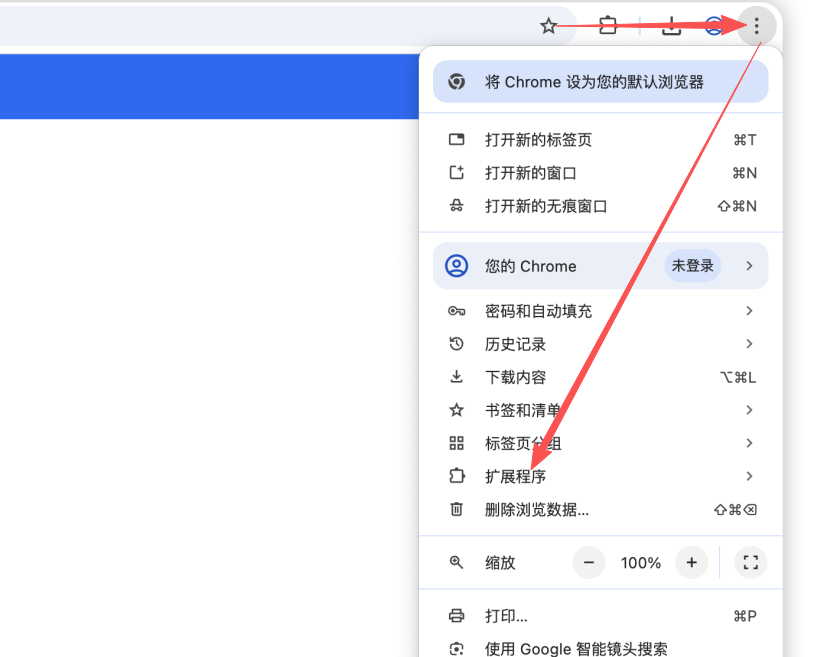Click the puzzle icon beside 扩展程序
Image resolution: width=821 pixels, height=657 pixels.
pyautogui.click(x=457, y=476)
